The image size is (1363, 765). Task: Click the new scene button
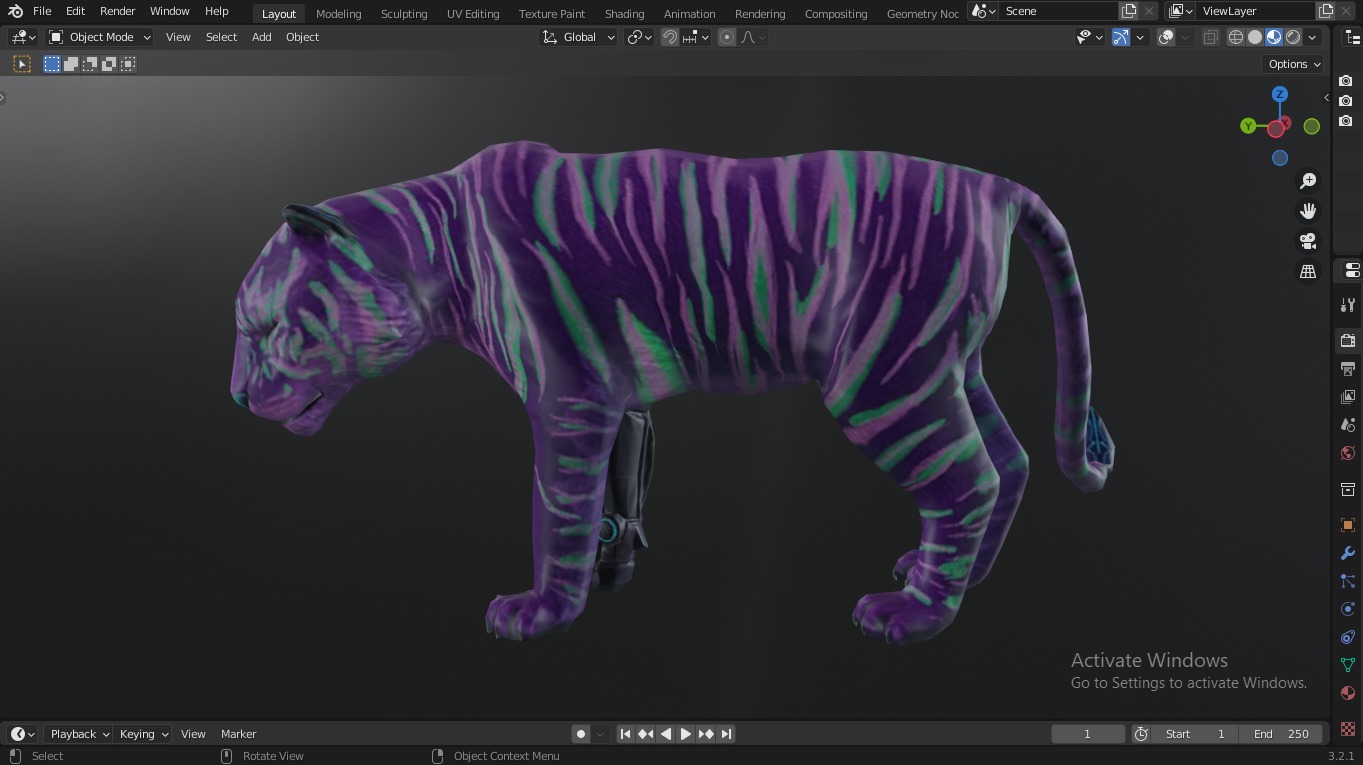(1129, 11)
